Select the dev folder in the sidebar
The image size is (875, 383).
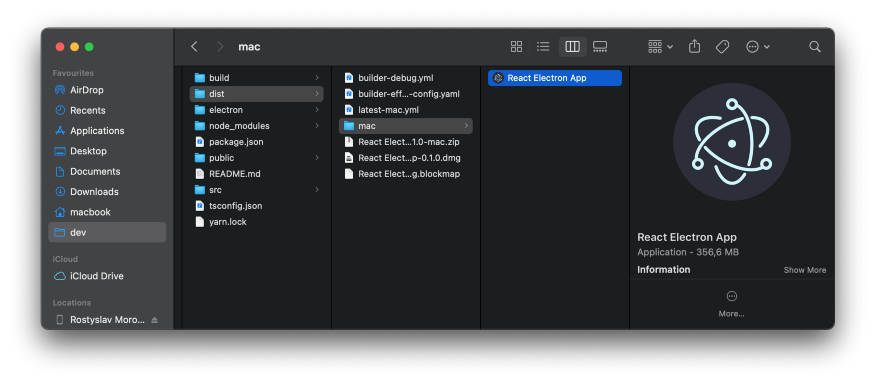point(107,232)
